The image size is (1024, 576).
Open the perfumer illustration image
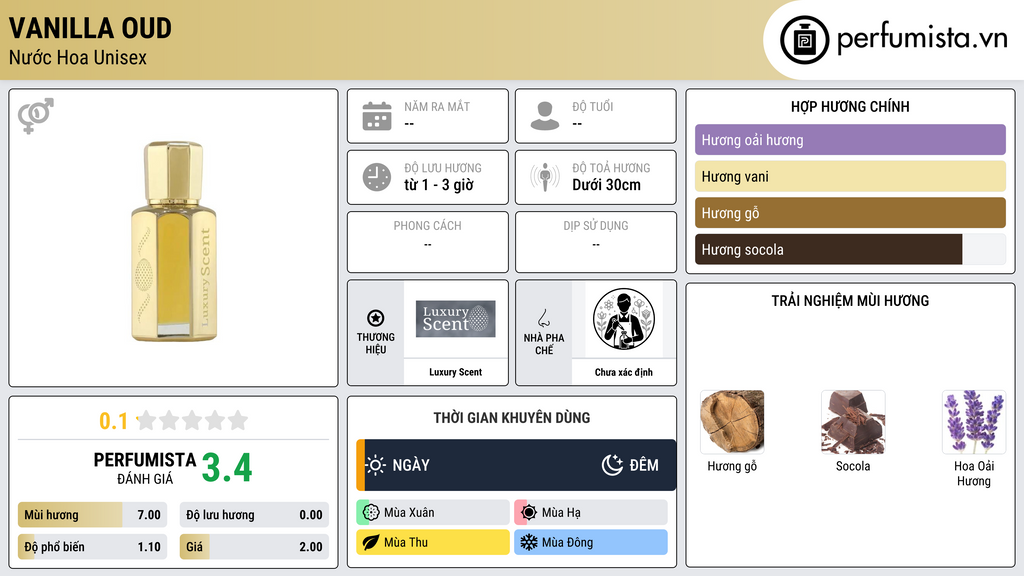[x=624, y=319]
